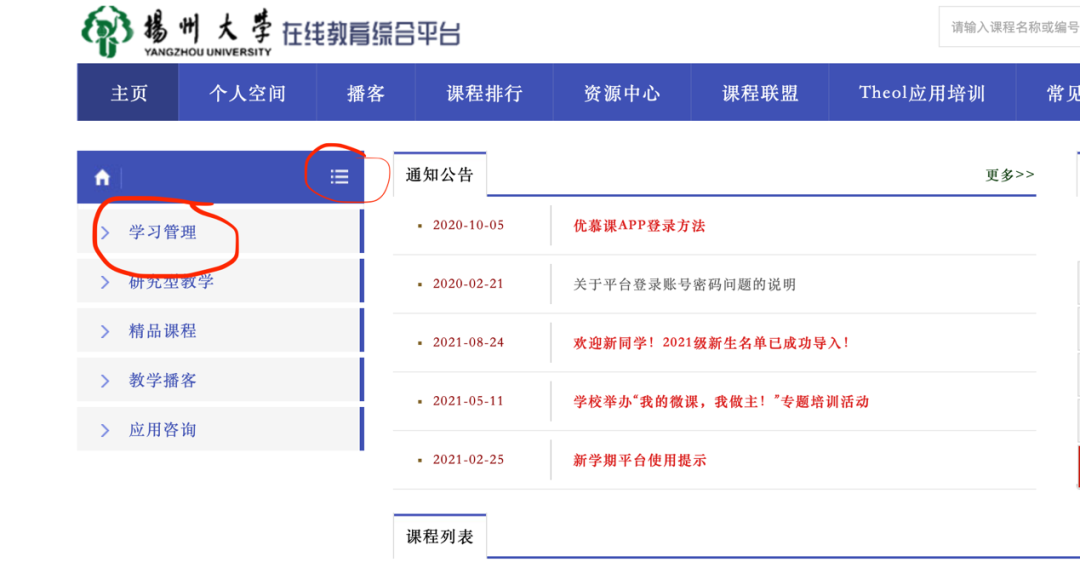1080x568 pixels.
Task: Select 教学播客 in the sidebar
Action: (x=163, y=381)
